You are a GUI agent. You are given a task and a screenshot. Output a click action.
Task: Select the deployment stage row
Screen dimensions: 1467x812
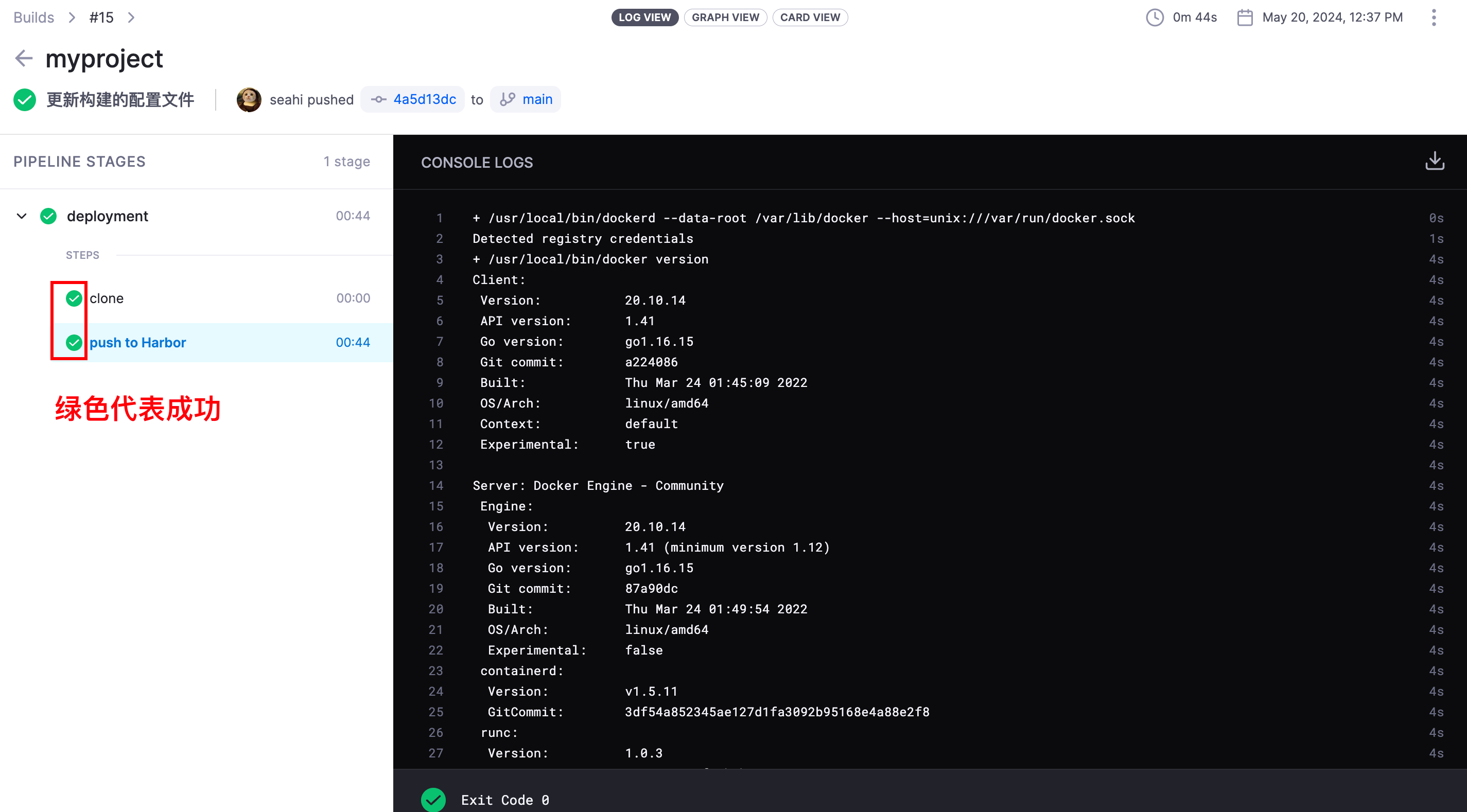point(197,217)
